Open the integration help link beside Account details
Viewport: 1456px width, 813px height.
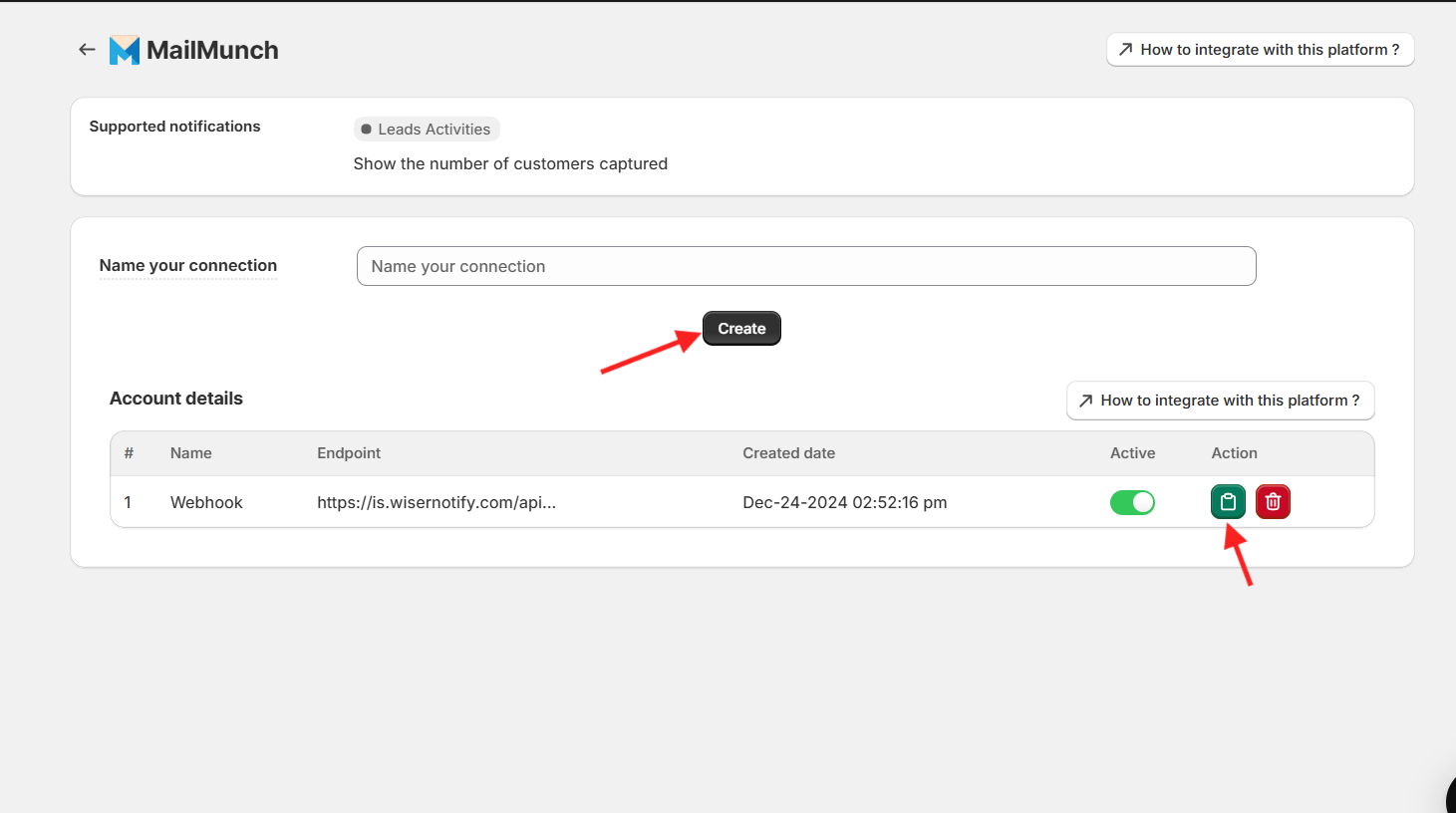(x=1220, y=401)
